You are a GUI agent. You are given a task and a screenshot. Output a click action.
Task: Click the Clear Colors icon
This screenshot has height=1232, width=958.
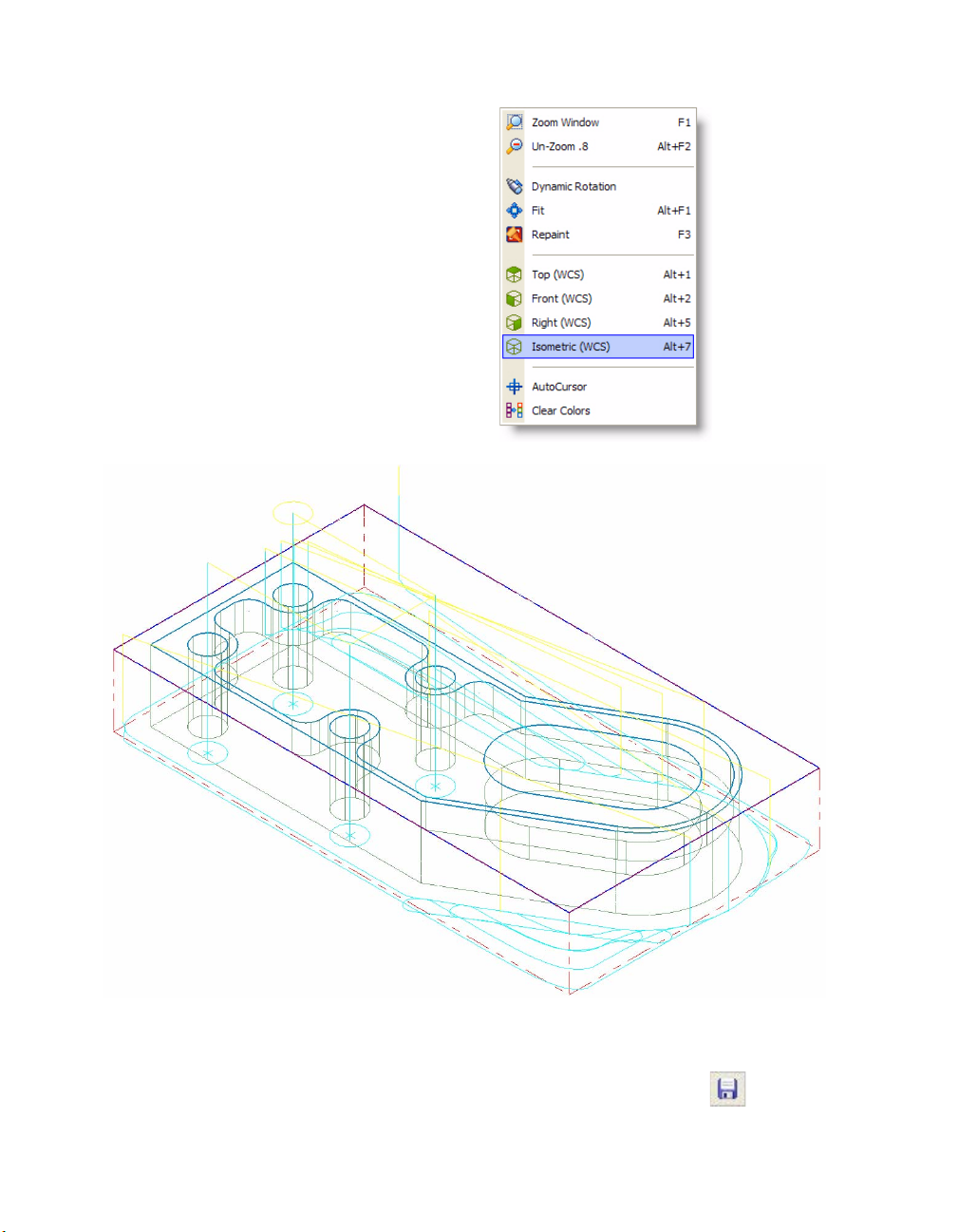point(514,410)
